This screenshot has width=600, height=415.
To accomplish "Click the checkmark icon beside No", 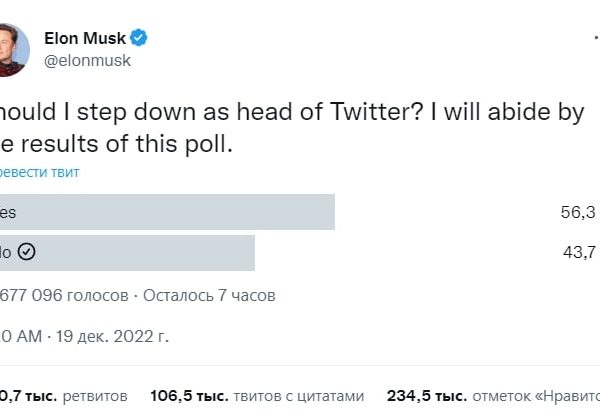I will (27, 252).
